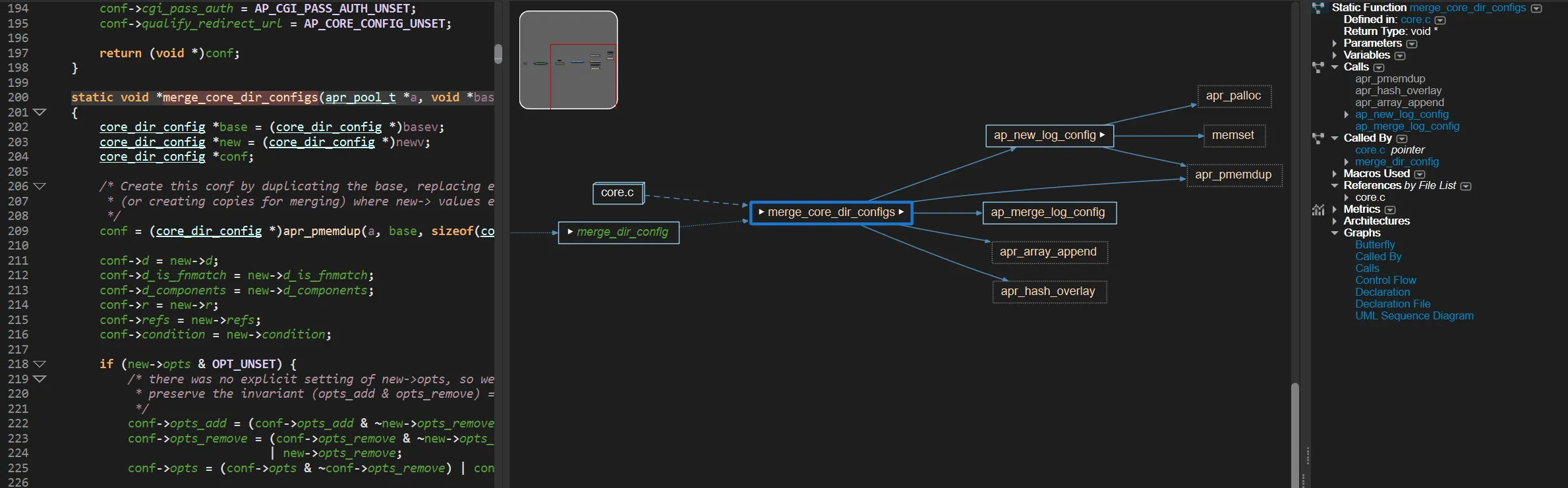
Task: Open the dropdown menu beside merge_core_dir_configs title
Action: (1536, 9)
